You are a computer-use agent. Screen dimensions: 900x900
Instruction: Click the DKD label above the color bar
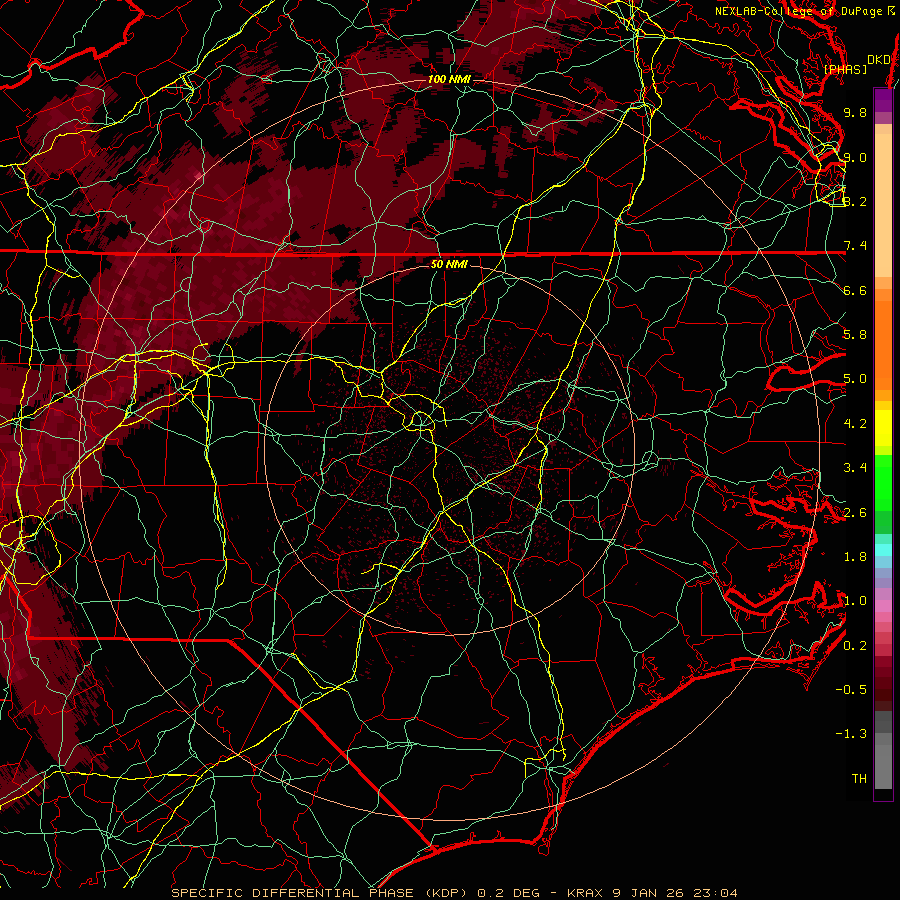click(x=878, y=59)
